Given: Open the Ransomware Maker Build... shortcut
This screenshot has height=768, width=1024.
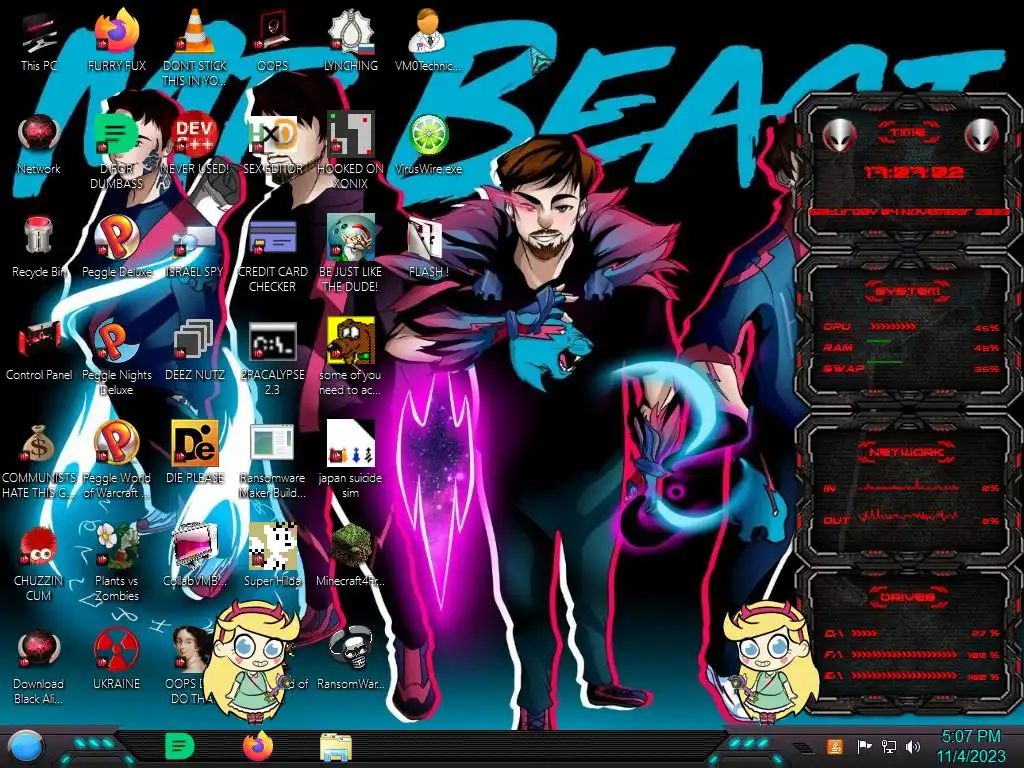Looking at the screenshot, I should coord(272,461).
